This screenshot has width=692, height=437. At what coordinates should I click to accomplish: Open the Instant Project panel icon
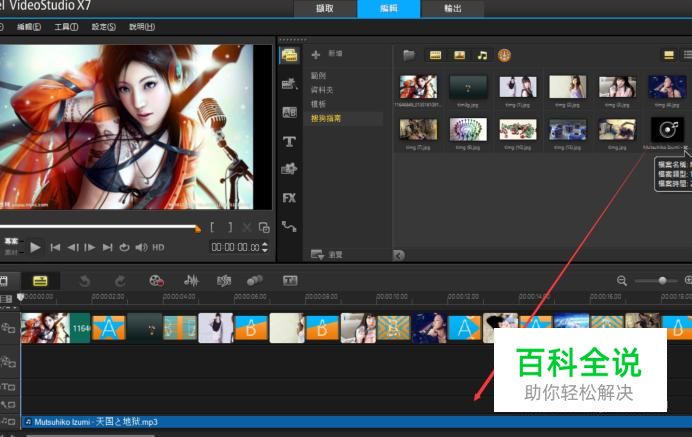[290, 83]
